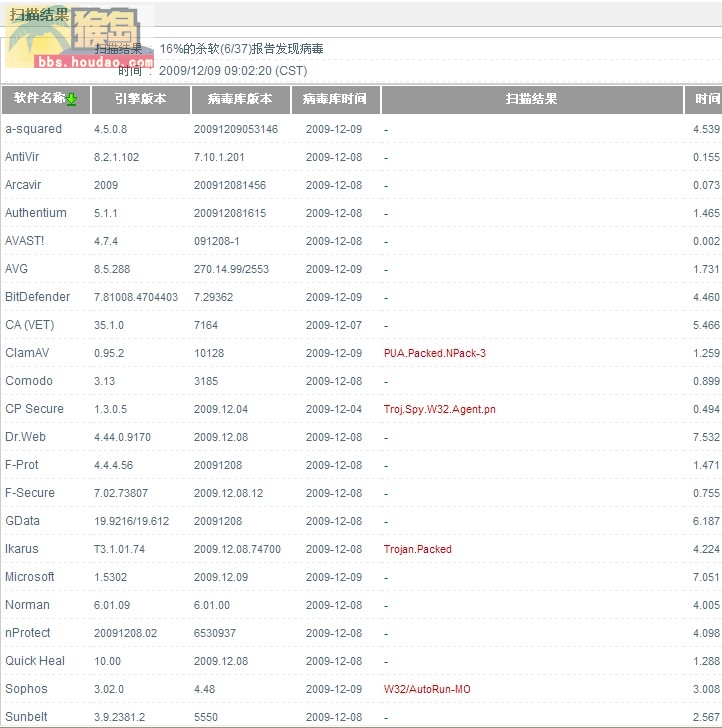The height and width of the screenshot is (728, 722).
Task: Select the F-Prot software name
Action: (22, 465)
